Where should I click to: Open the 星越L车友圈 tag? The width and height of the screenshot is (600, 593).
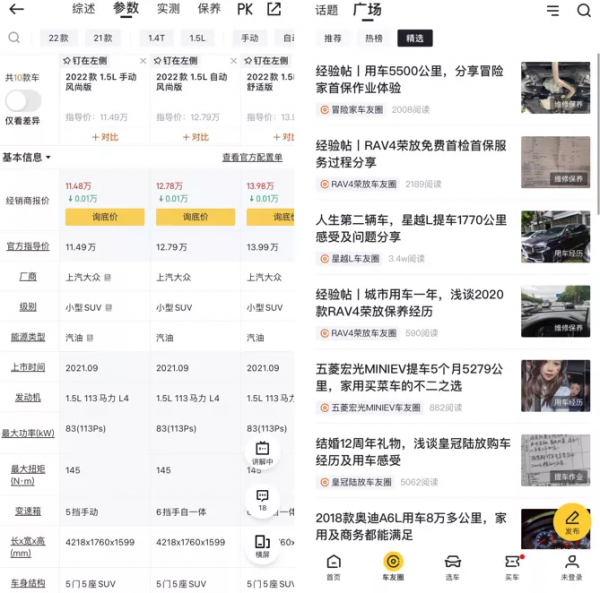(350, 259)
